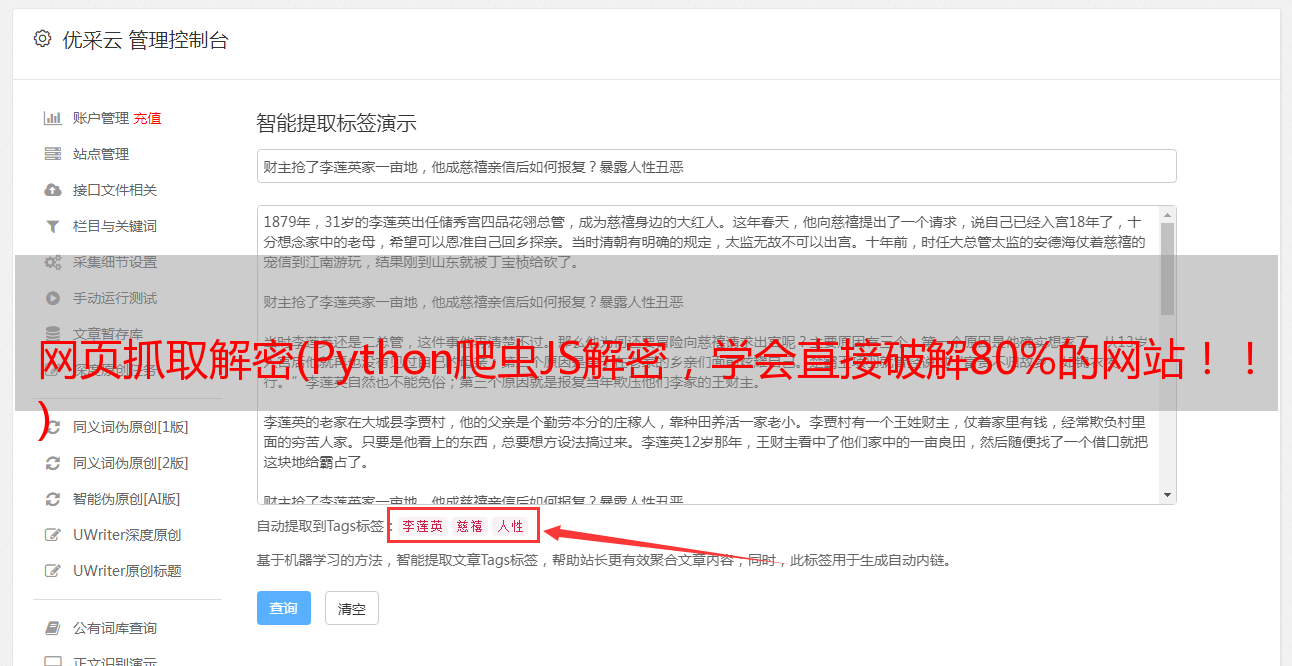Click the text area scrollbar down arrow

(x=1167, y=495)
